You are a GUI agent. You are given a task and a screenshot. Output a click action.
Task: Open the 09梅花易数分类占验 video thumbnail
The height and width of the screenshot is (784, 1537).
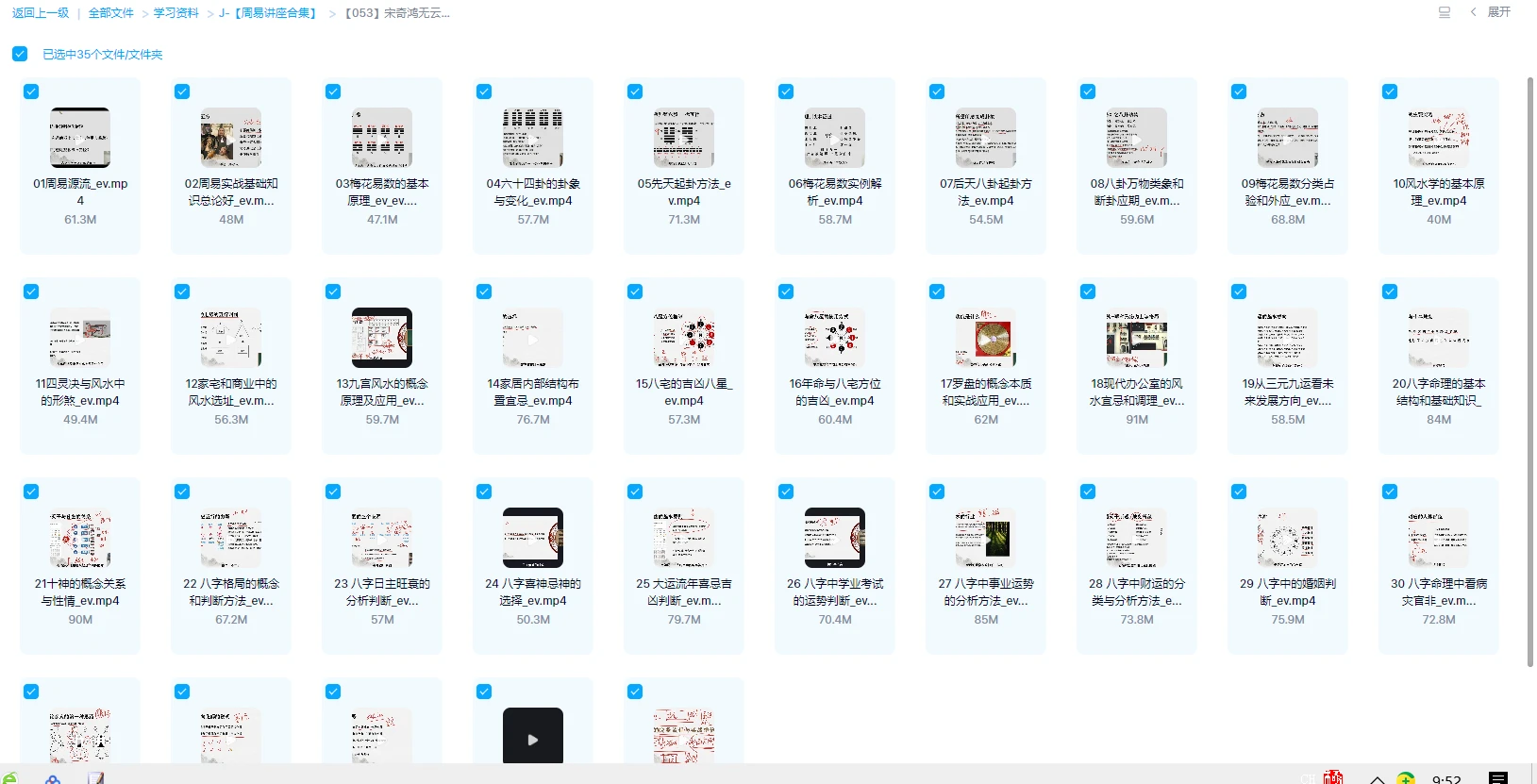tap(1288, 138)
